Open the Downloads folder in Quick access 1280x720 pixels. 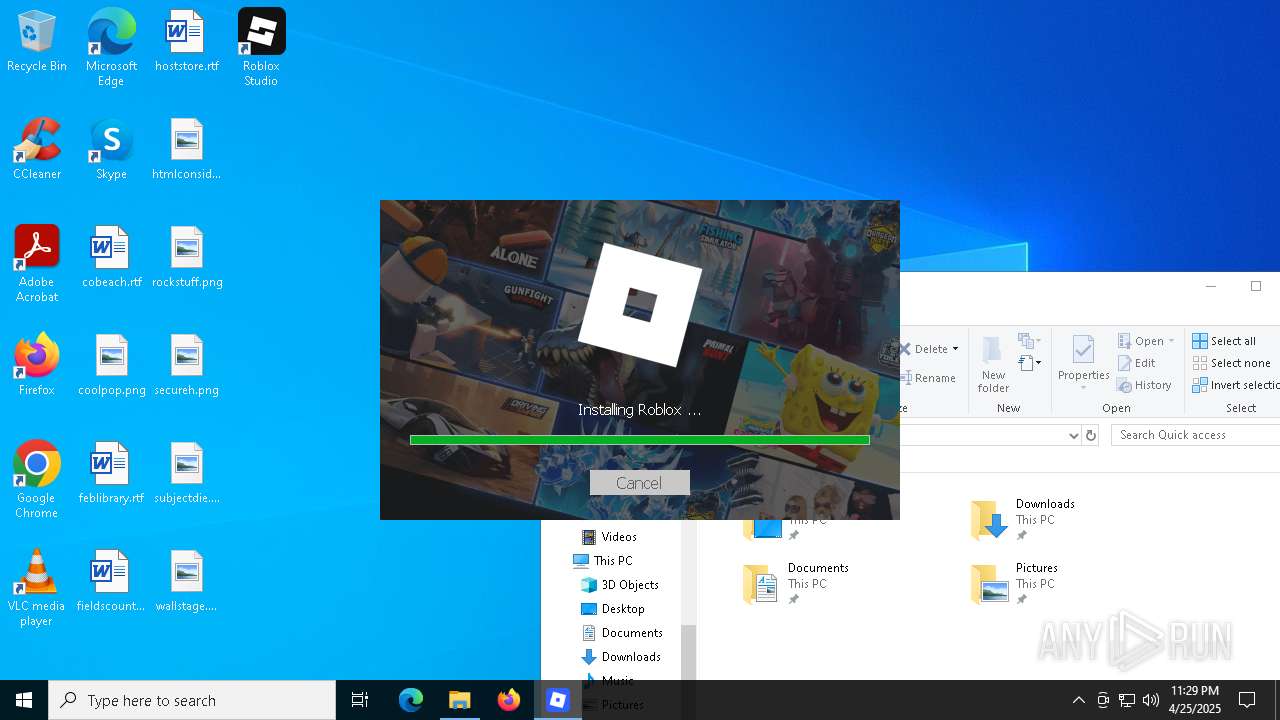click(1023, 520)
